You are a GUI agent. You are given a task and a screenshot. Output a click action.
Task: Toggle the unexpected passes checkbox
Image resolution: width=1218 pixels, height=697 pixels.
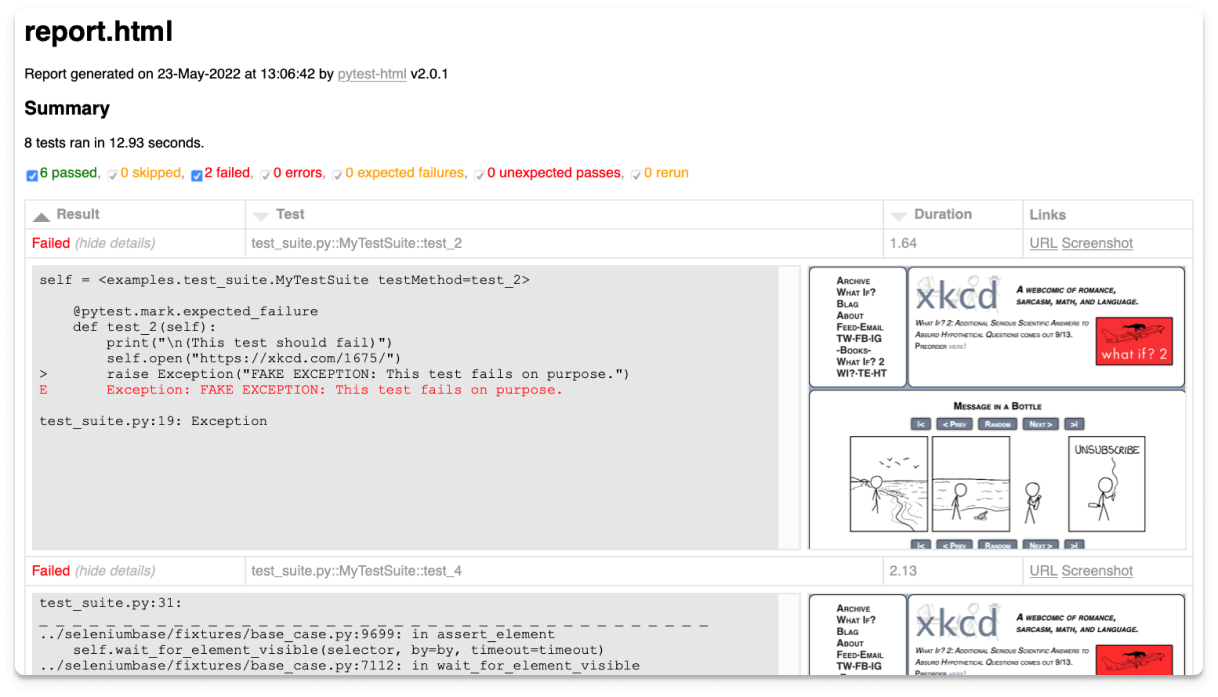click(479, 175)
